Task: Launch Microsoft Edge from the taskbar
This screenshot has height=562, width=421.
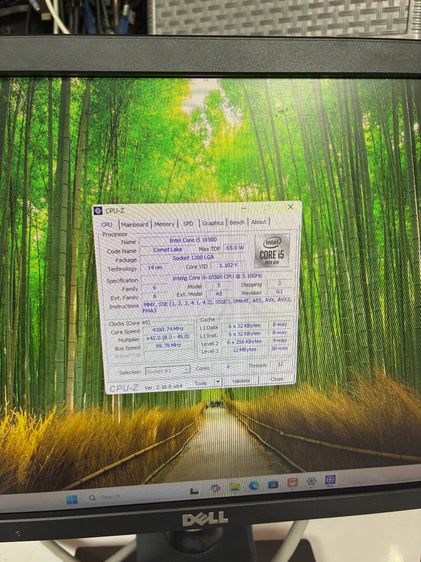Action: pyautogui.click(x=254, y=486)
